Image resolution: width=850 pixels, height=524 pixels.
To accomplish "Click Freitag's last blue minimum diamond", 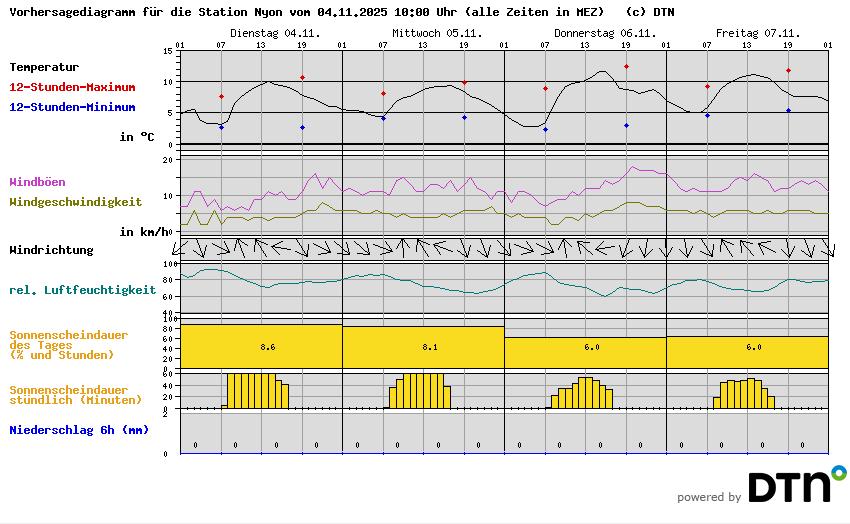I will click(788, 111).
